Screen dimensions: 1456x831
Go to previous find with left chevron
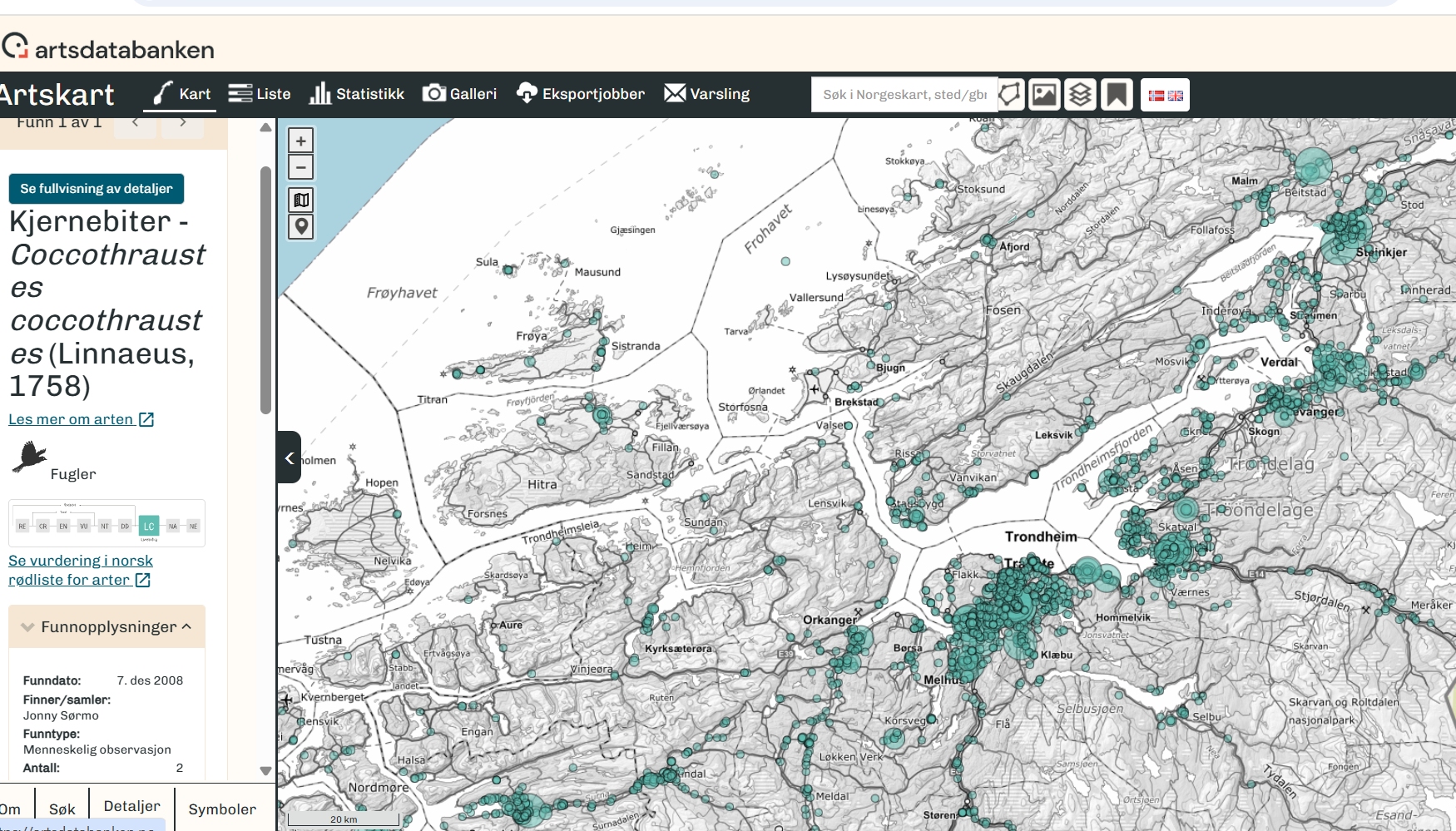tap(135, 123)
